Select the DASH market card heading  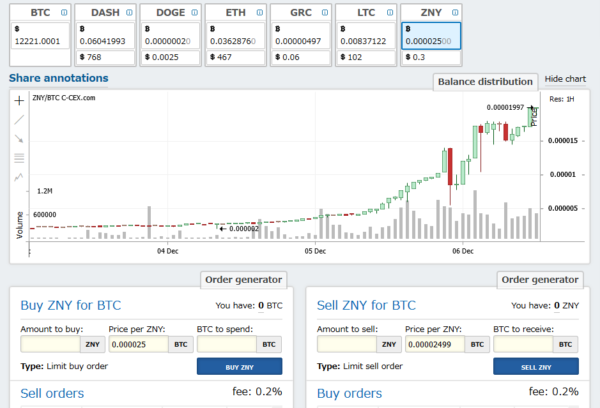(x=105, y=13)
